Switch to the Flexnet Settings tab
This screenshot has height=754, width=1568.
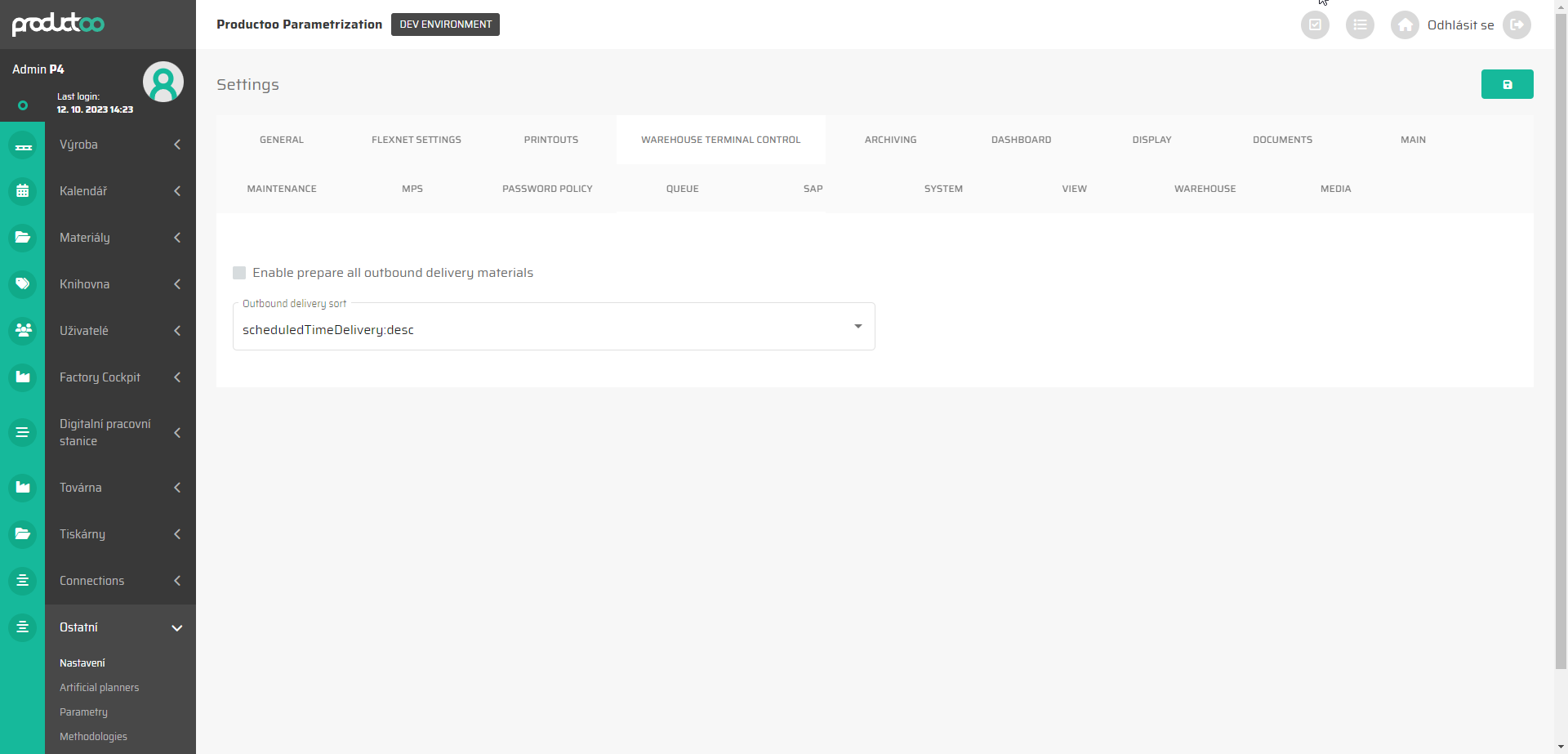tap(416, 140)
